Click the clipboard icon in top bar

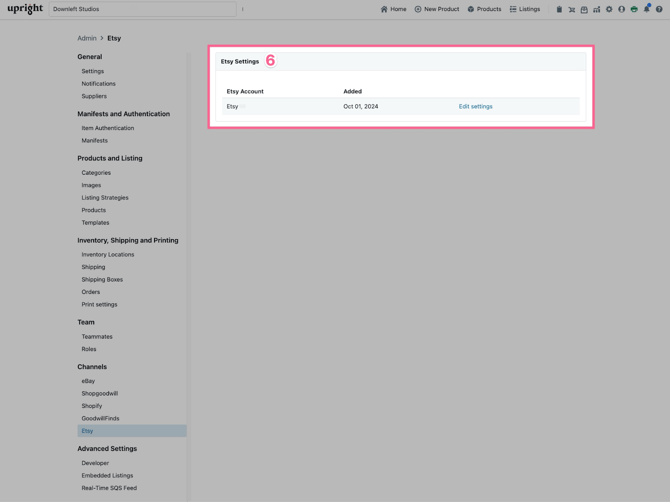click(x=559, y=9)
